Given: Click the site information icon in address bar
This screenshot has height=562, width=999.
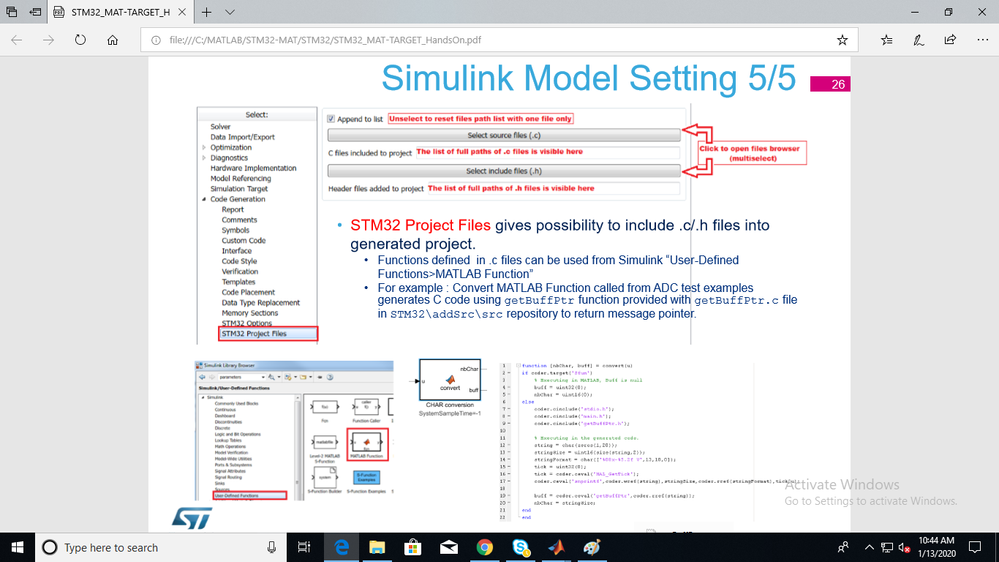Looking at the screenshot, I should point(156,40).
